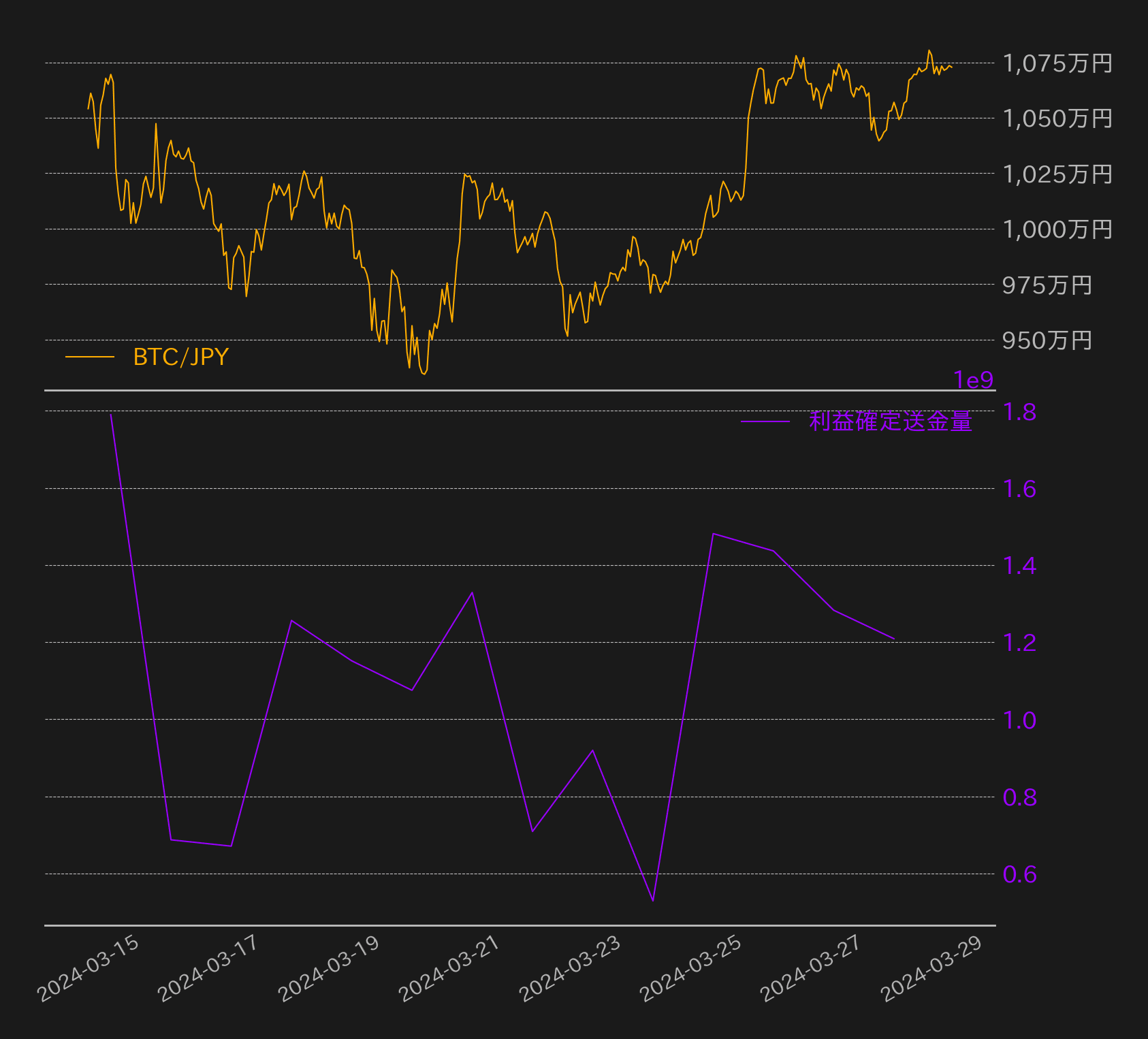Viewport: 1148px width, 1039px height.
Task: Click the purple 利益確定送金量 legend line sample
Action: [x=765, y=421]
